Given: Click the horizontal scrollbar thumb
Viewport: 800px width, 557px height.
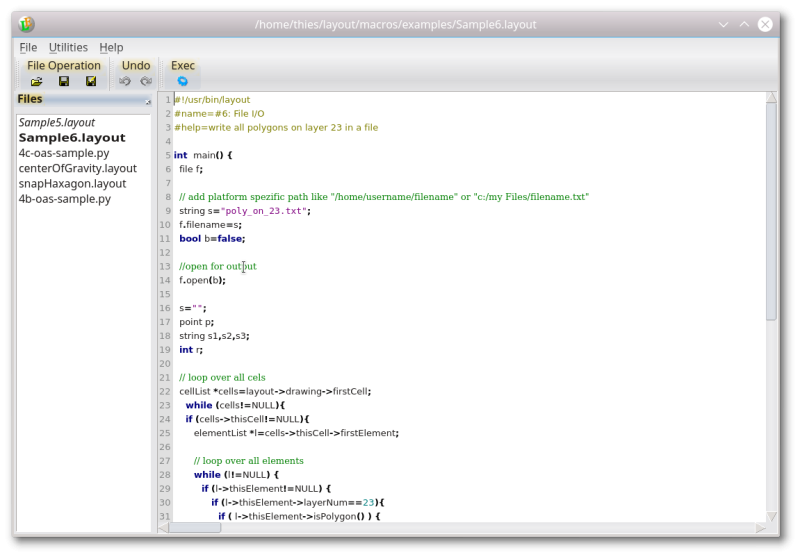Looking at the screenshot, I should click(195, 528).
